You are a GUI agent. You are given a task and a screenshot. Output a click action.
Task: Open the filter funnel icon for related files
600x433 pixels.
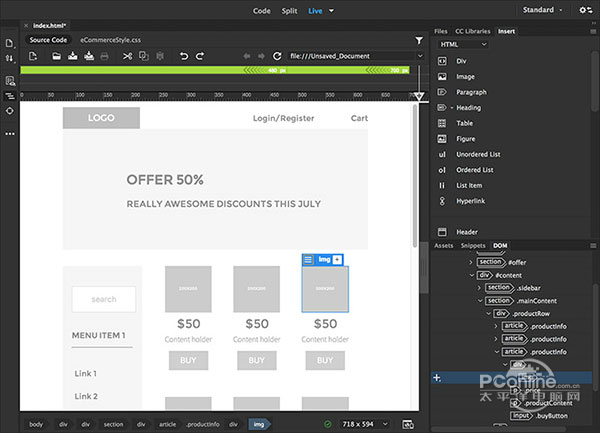coord(418,41)
